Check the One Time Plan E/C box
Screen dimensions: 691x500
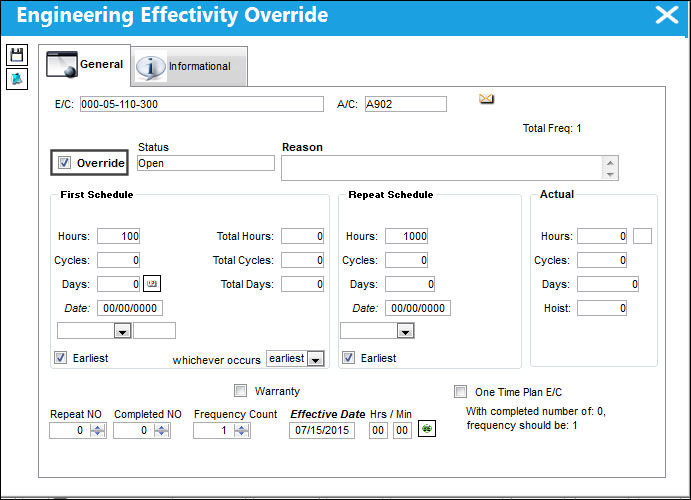click(460, 391)
